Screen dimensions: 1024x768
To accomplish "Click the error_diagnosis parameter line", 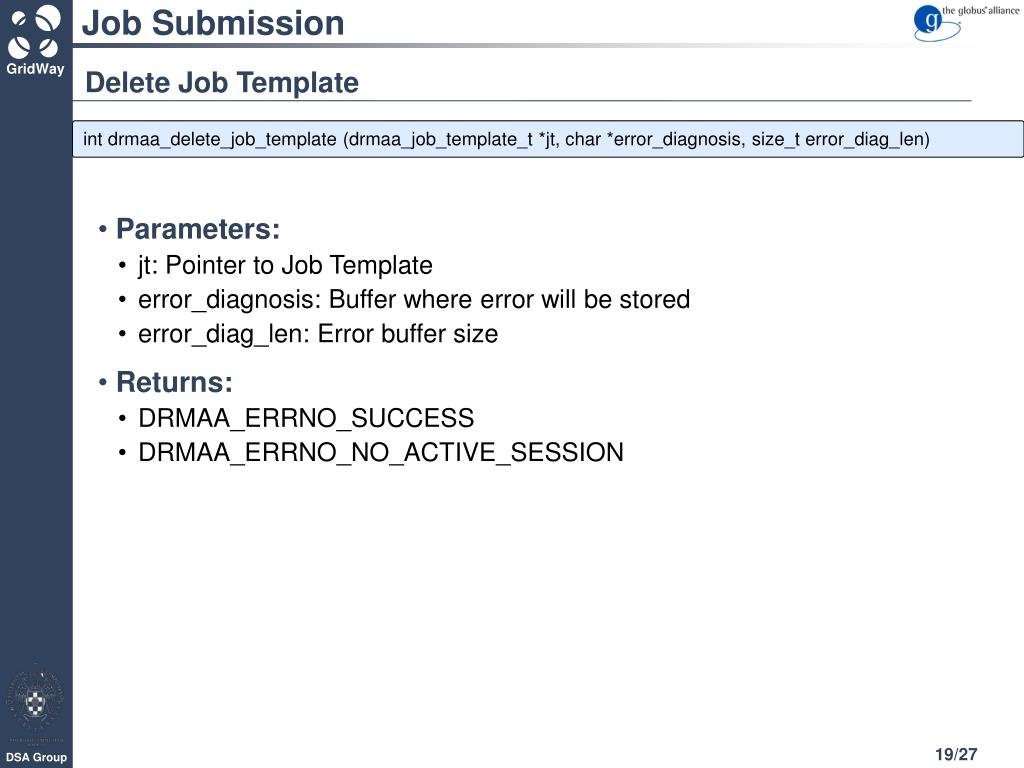I will [414, 300].
